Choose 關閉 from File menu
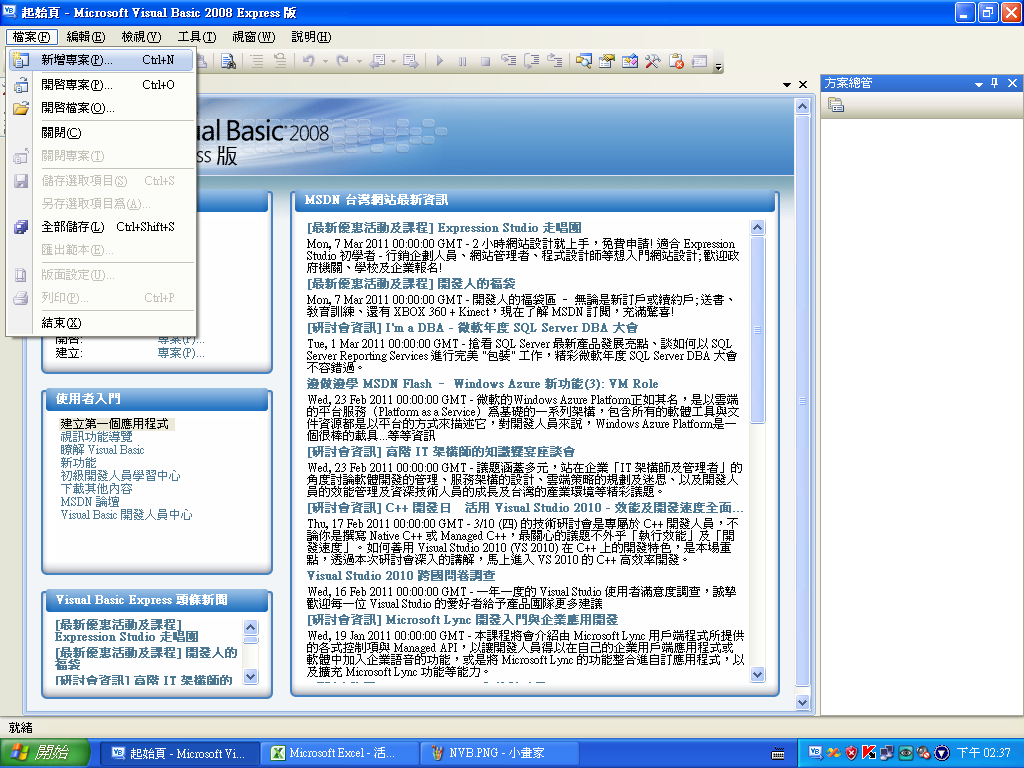Screen dimensions: 1024x768 coord(101,133)
